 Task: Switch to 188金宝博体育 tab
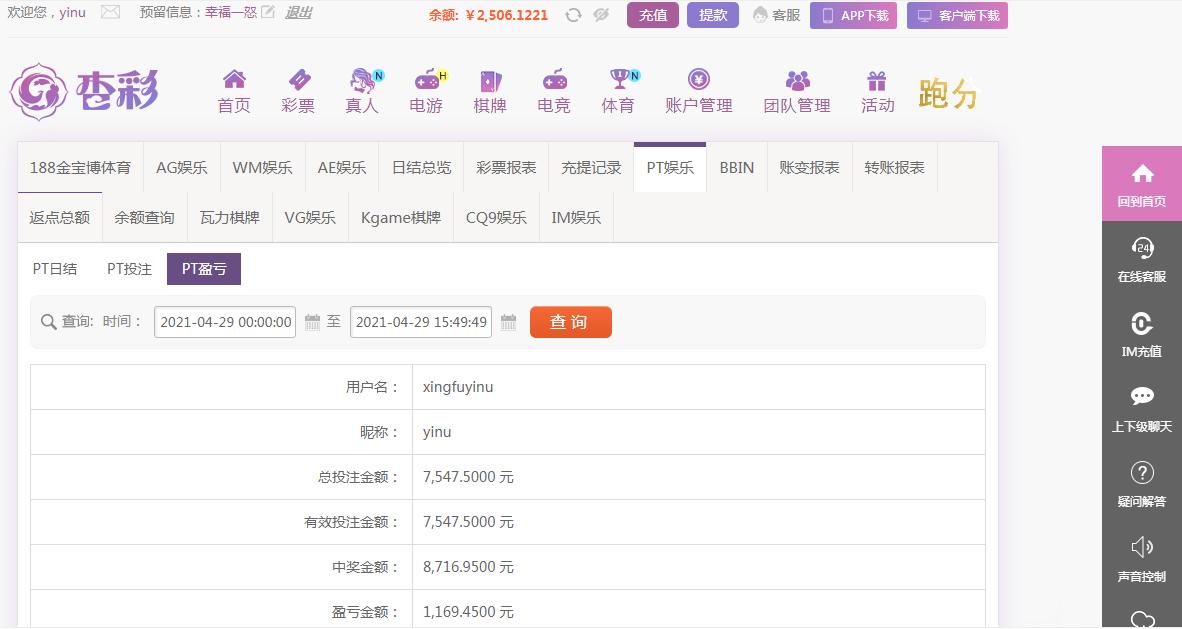click(81, 167)
